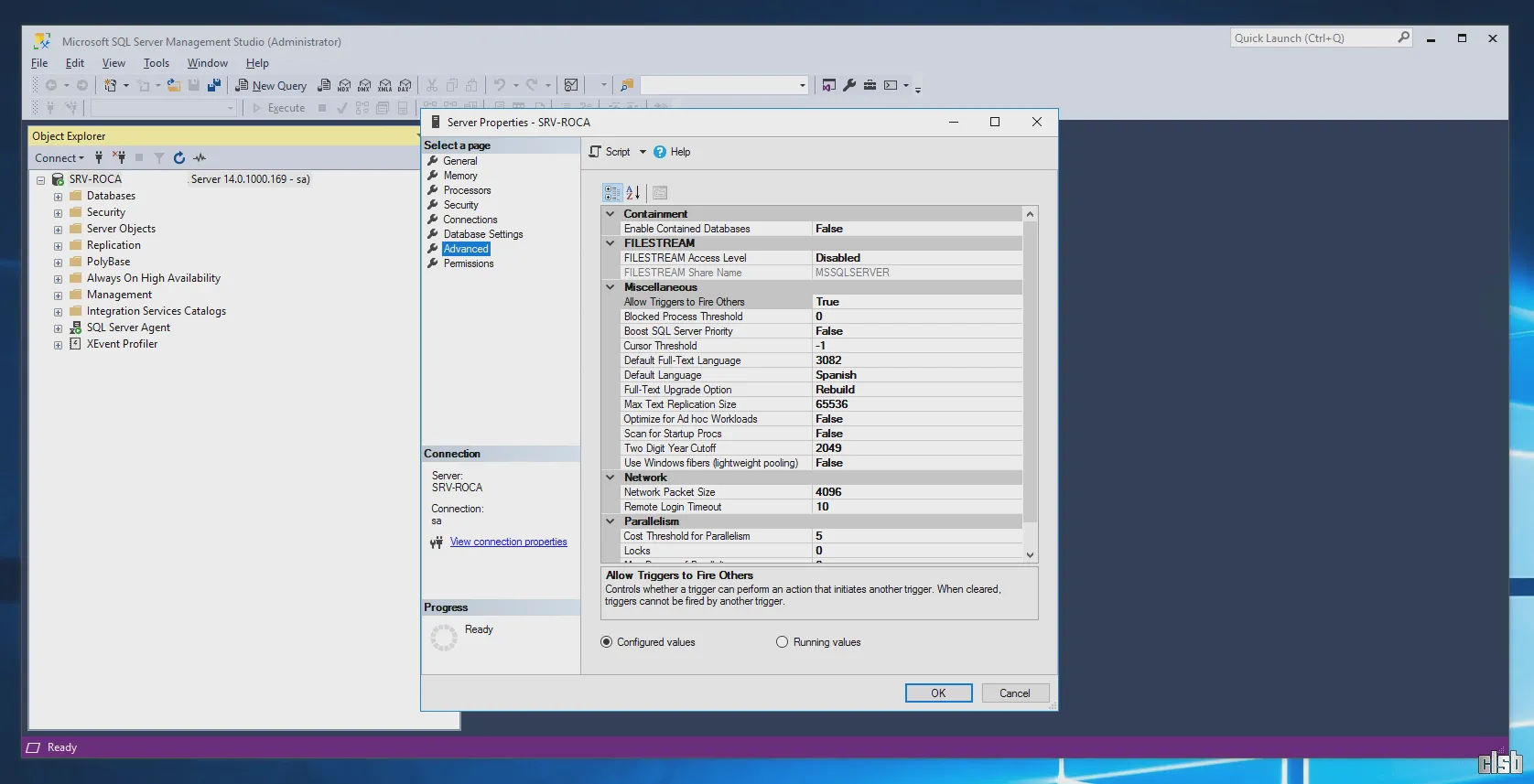Viewport: 1534px width, 784px height.
Task: Click the Quick Launch search magnifier
Action: click(x=1404, y=38)
